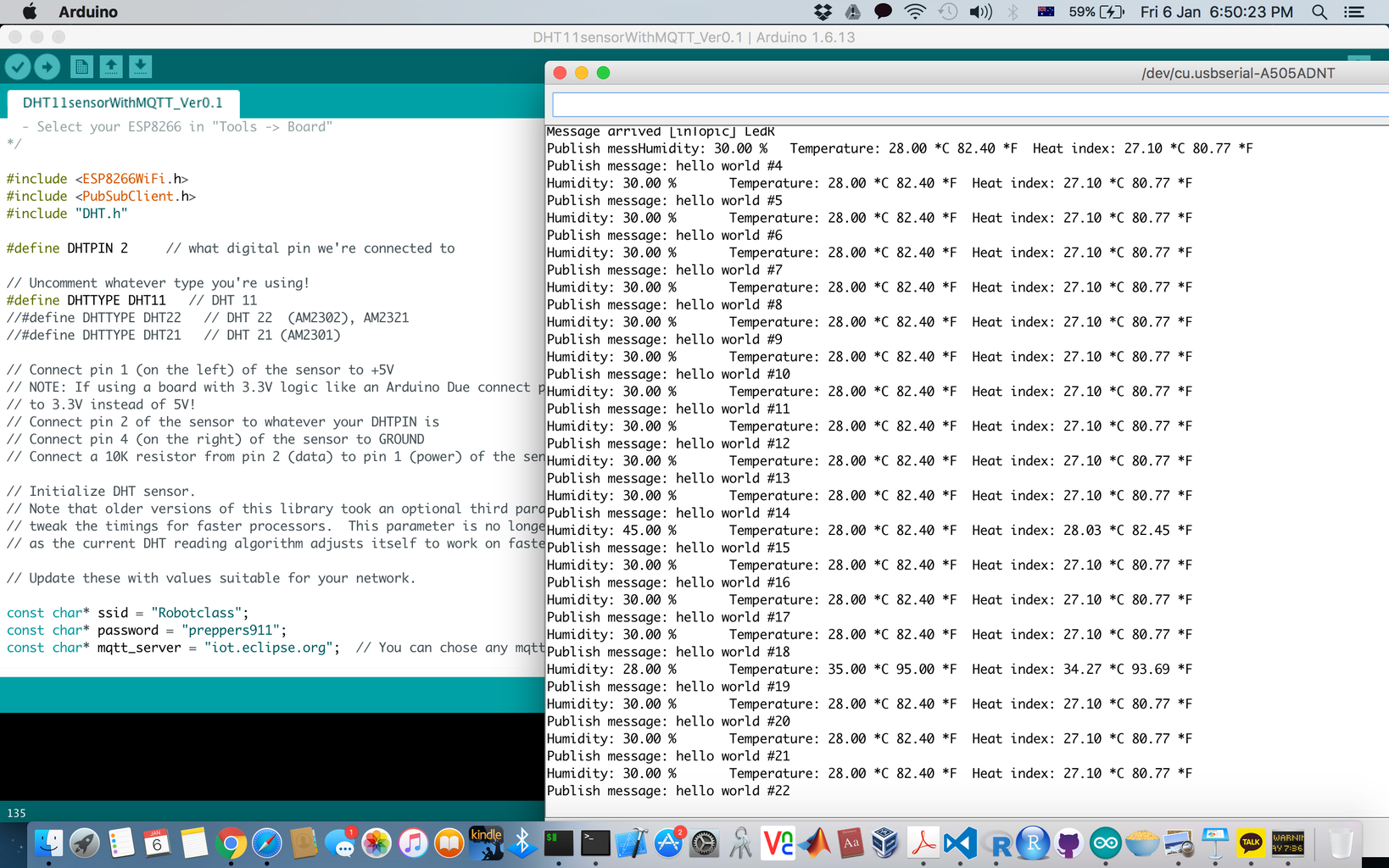Open App Store from the Dock

(x=668, y=843)
